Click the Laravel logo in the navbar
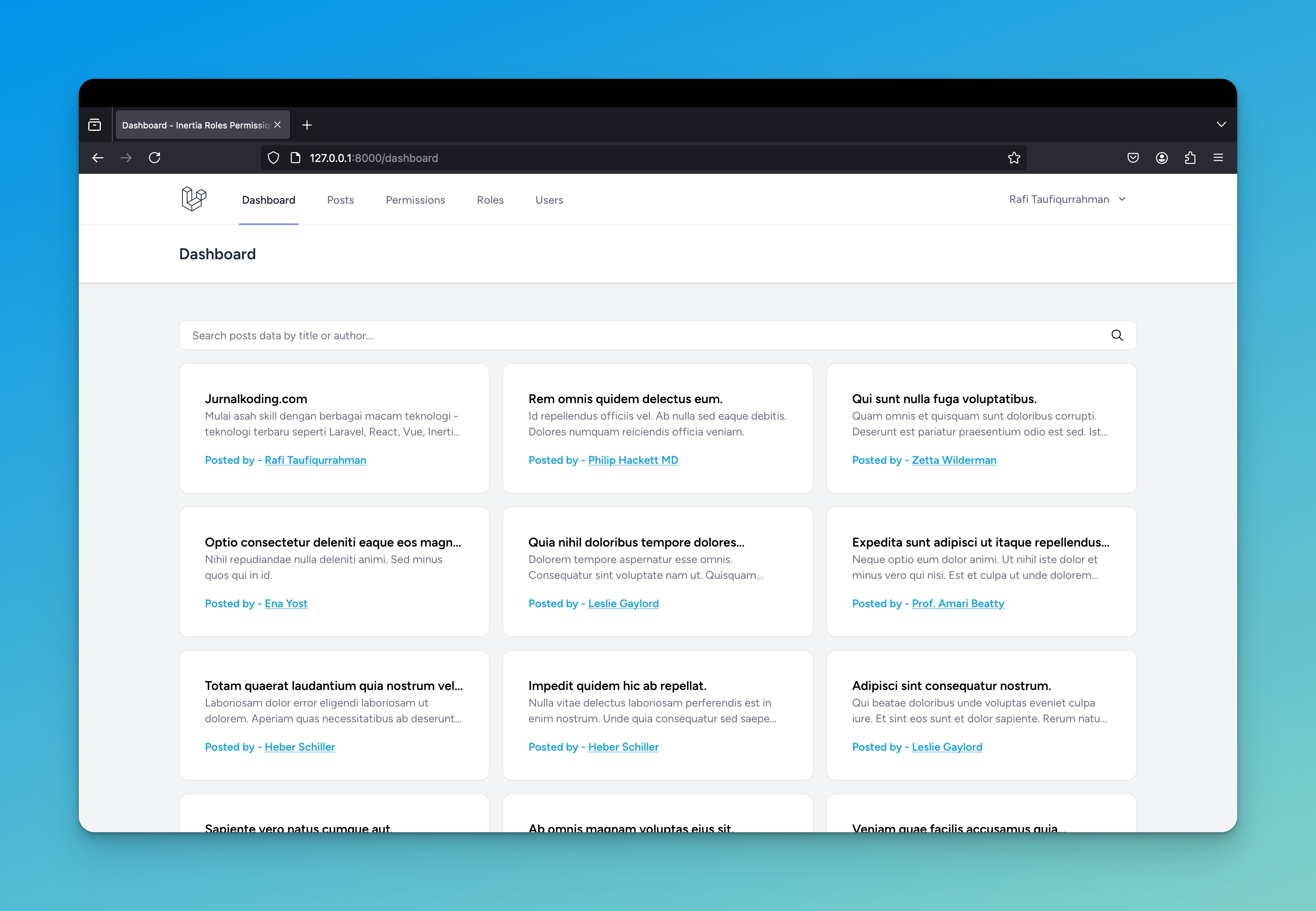 point(194,199)
